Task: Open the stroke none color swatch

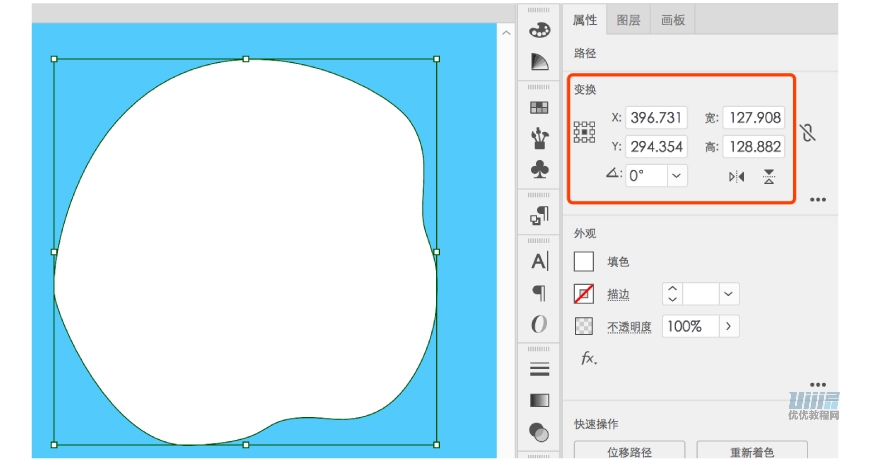Action: click(583, 294)
